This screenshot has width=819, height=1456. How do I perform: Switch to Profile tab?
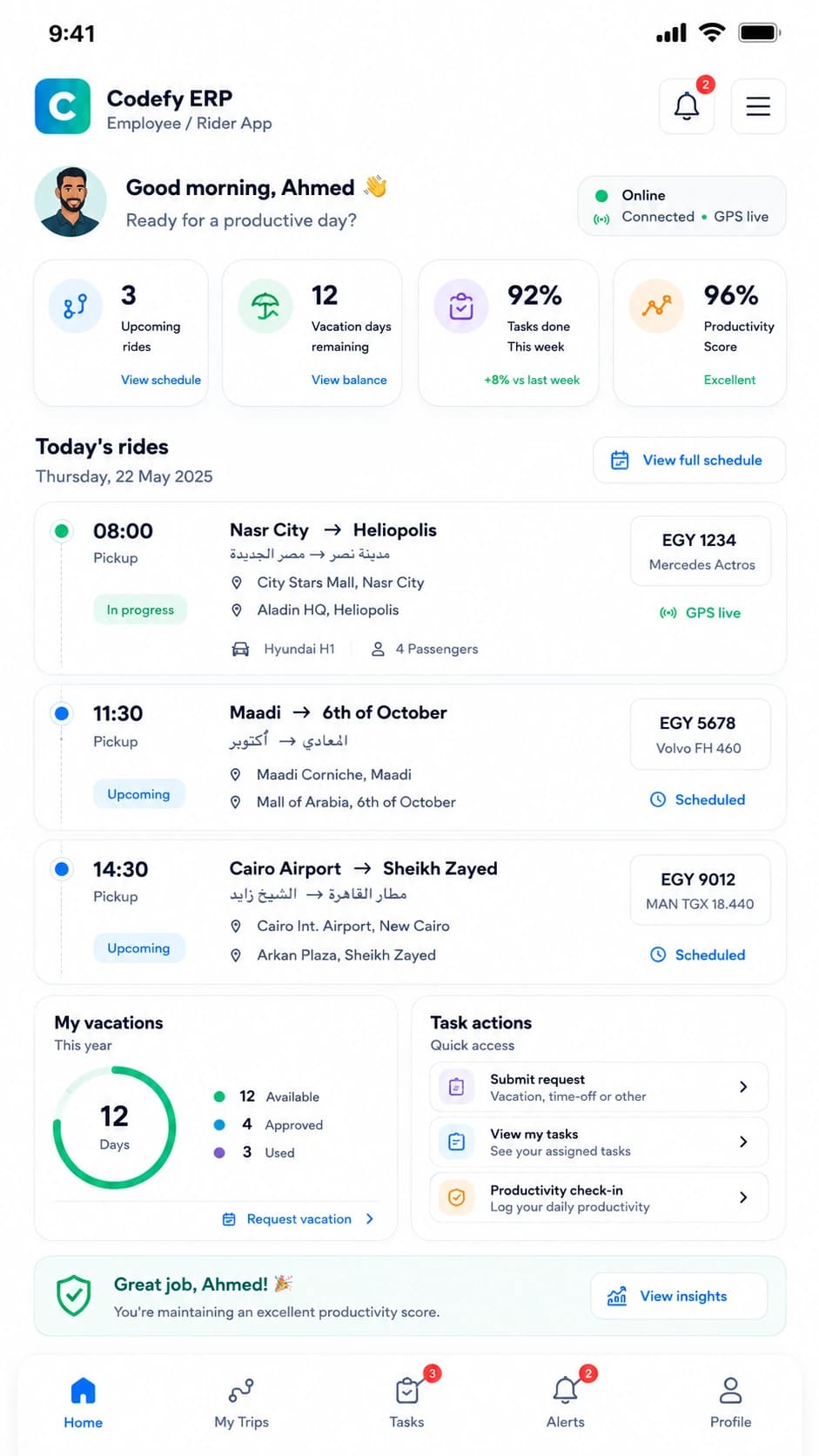(730, 1402)
